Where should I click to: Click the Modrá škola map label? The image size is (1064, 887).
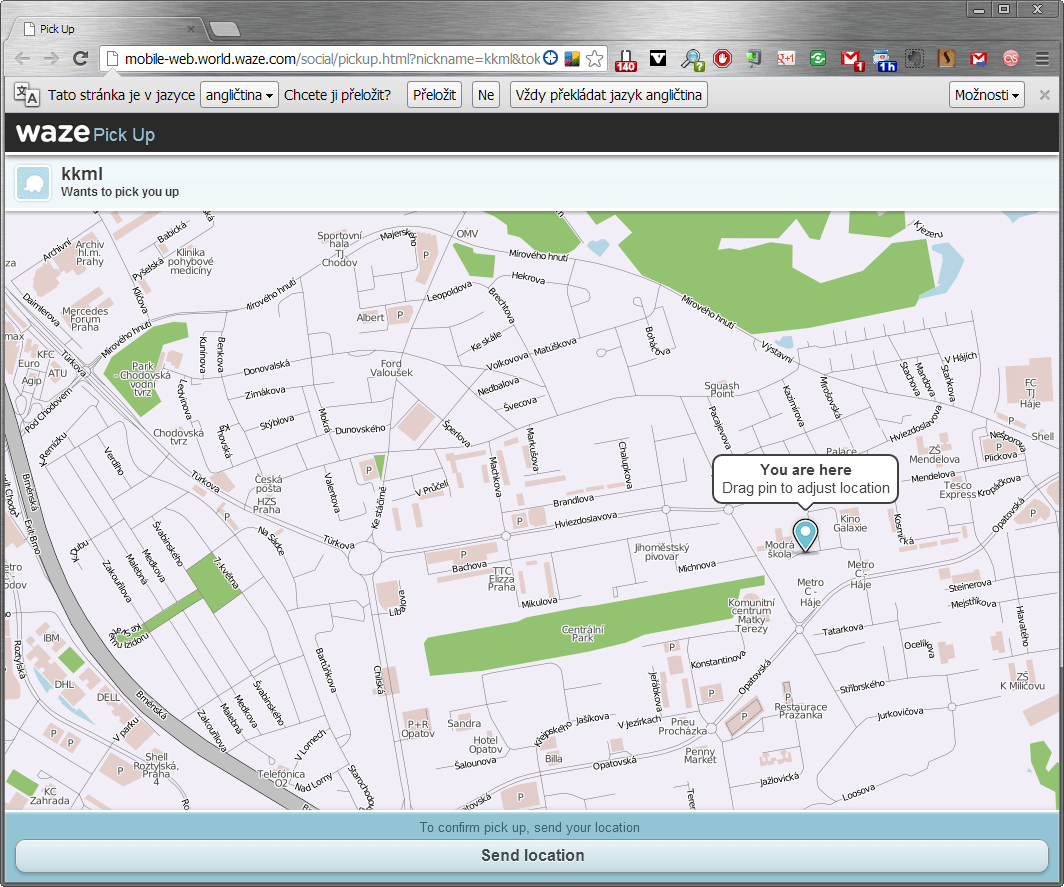[779, 549]
